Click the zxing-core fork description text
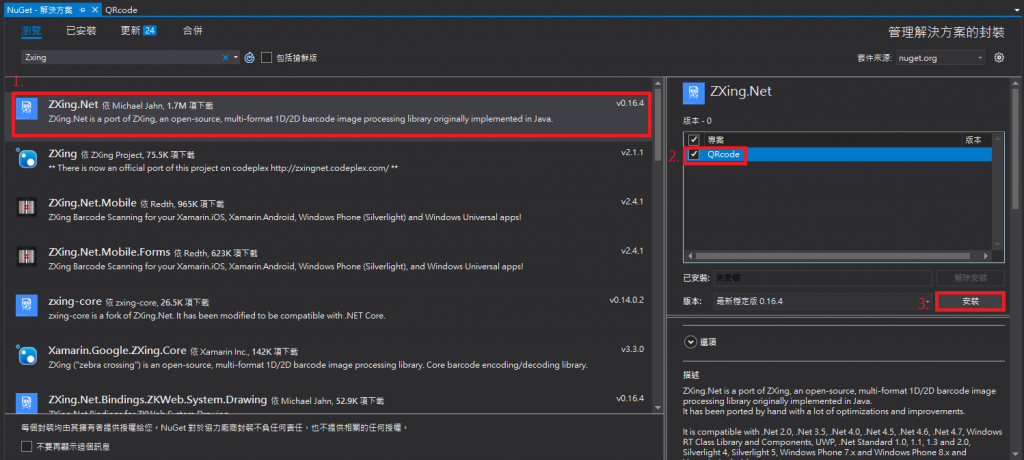The height and width of the screenshot is (460, 1024). pyautogui.click(x=217, y=316)
